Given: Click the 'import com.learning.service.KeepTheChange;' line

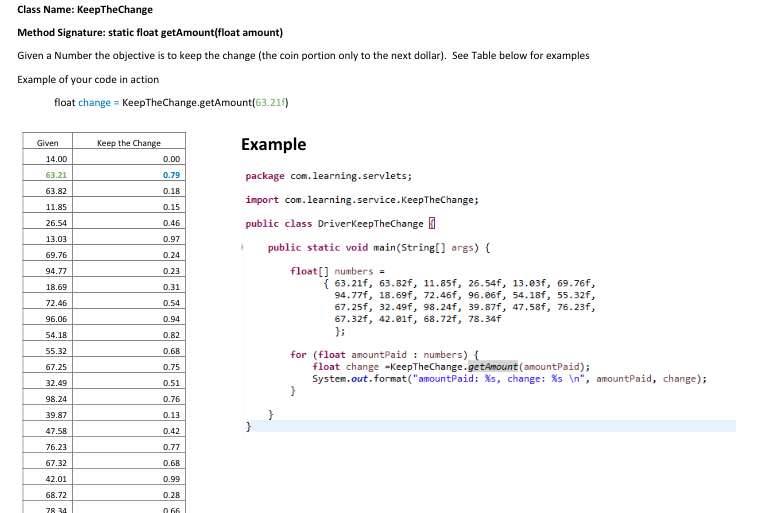Looking at the screenshot, I should coord(362,200).
